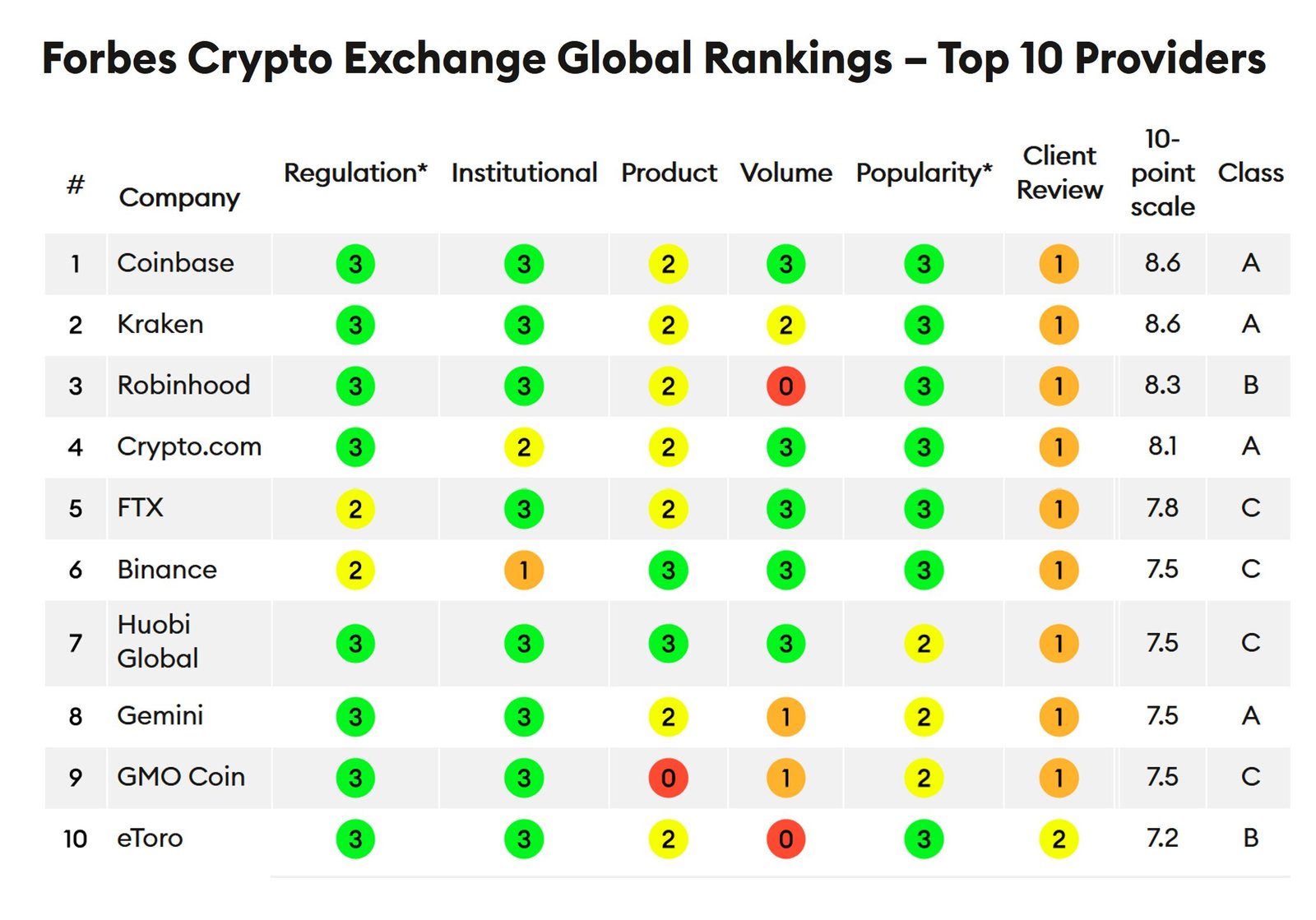
Task: Click the Huobi Global company name
Action: pyautogui.click(x=158, y=641)
